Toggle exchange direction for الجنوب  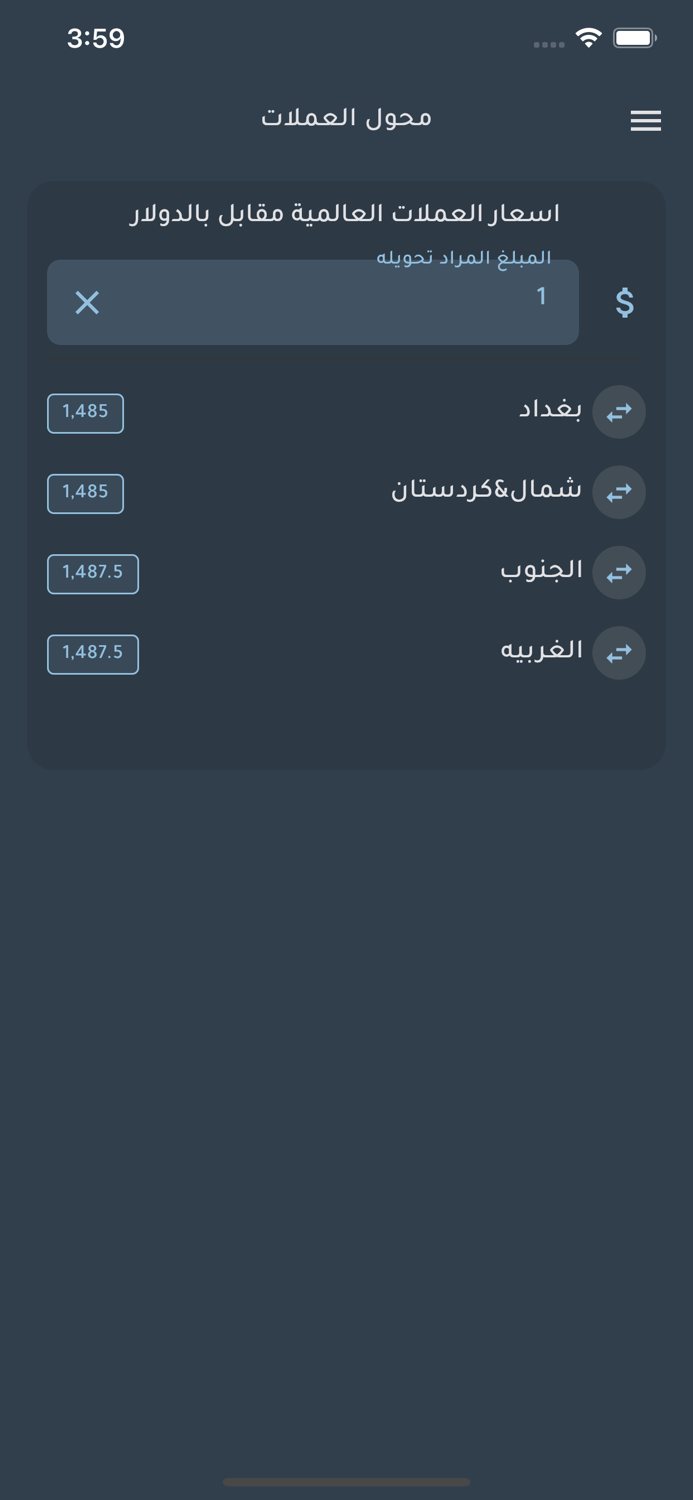click(x=618, y=572)
